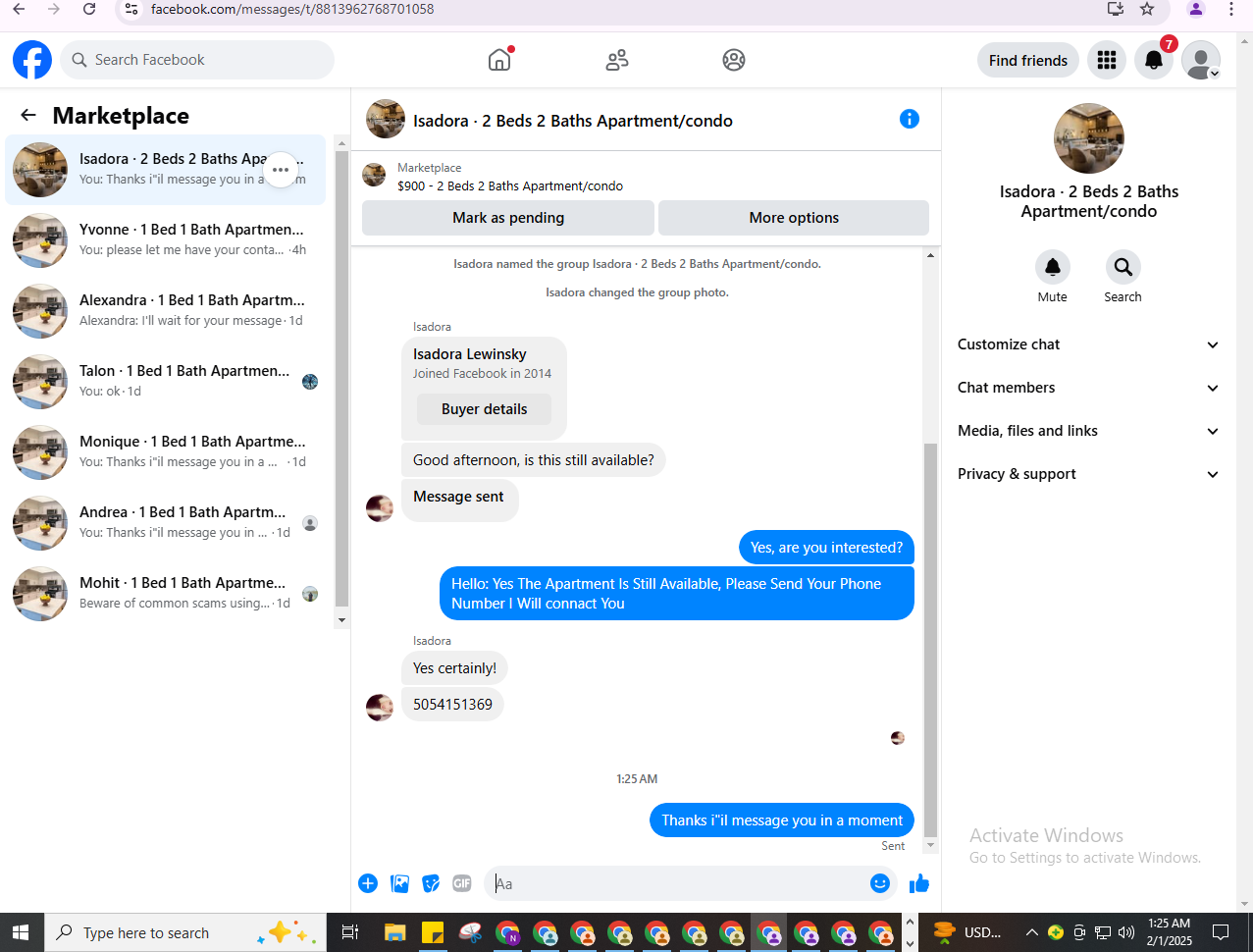Open the Chrome three-dot menu
The width and height of the screenshot is (1253, 952).
[1230, 9]
